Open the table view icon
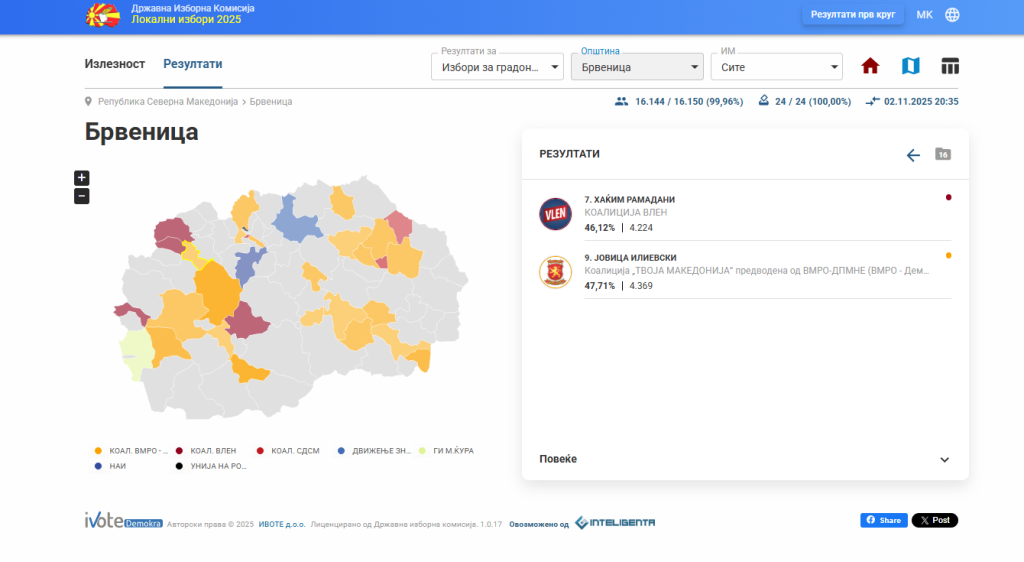 [950, 66]
